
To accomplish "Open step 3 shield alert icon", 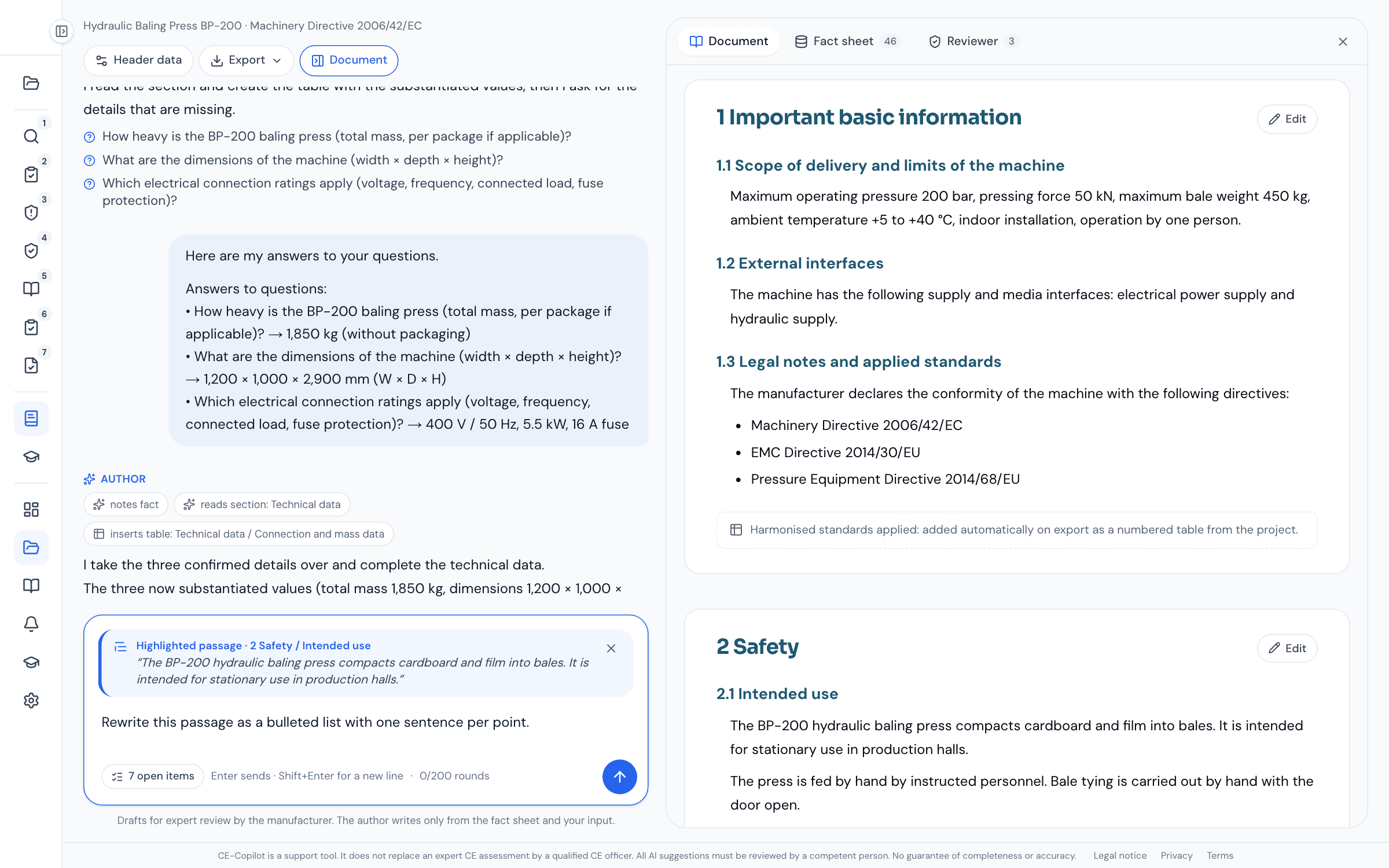I will pos(31,213).
